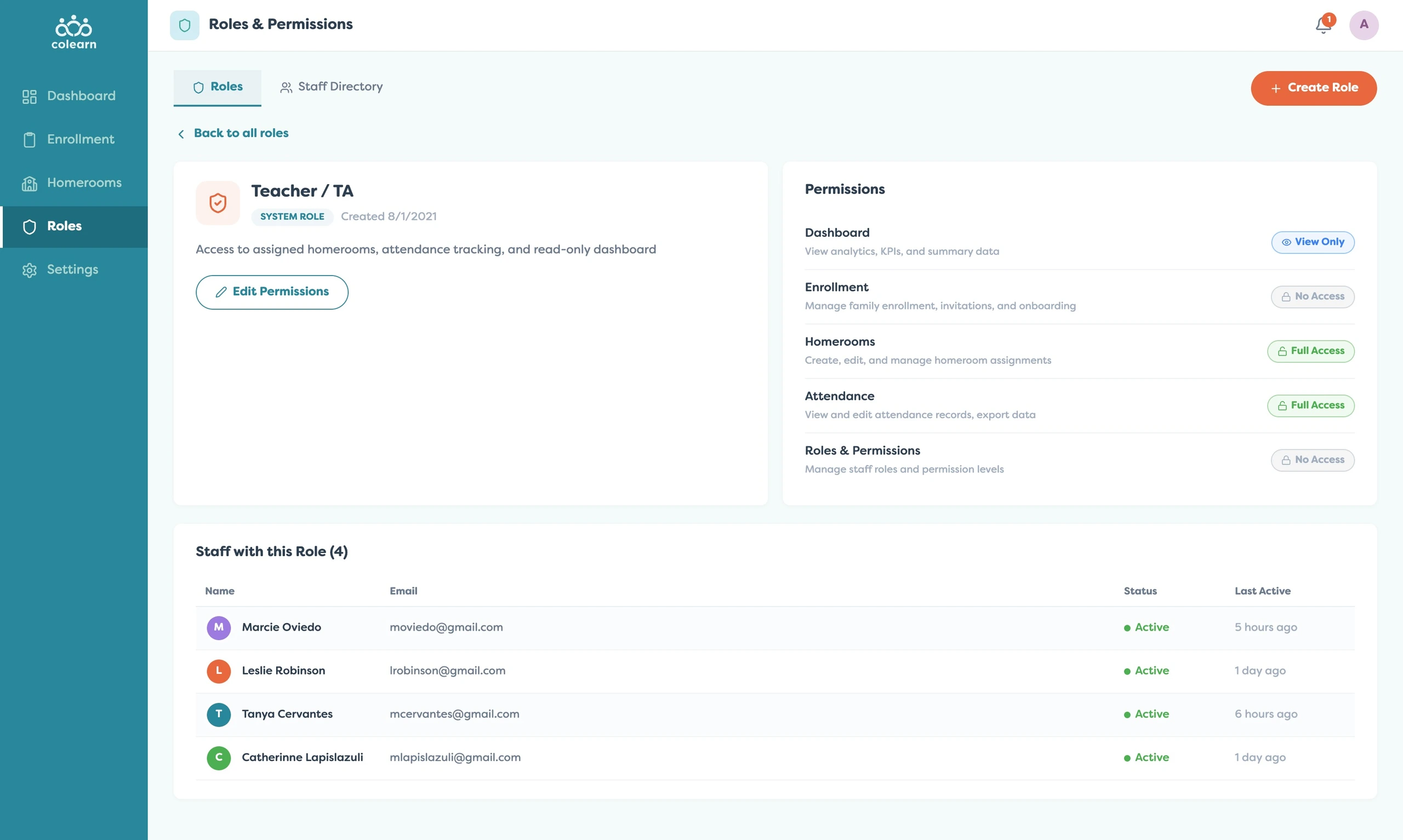Screen dimensions: 1403x840
Task: Click the Roles & Permissions No Access badge
Action: (x=1313, y=460)
